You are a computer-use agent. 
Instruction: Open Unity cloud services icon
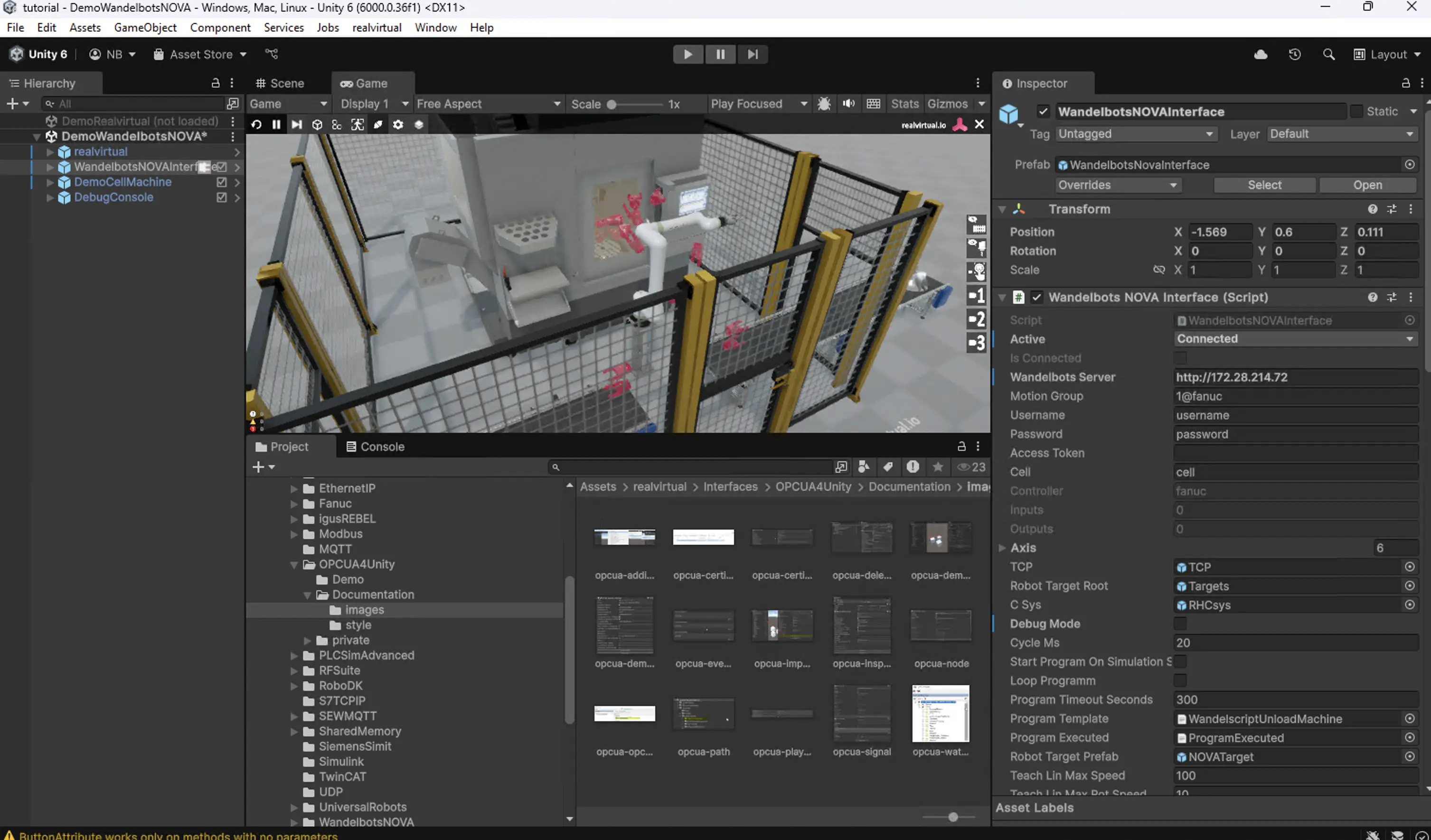pos(1260,54)
